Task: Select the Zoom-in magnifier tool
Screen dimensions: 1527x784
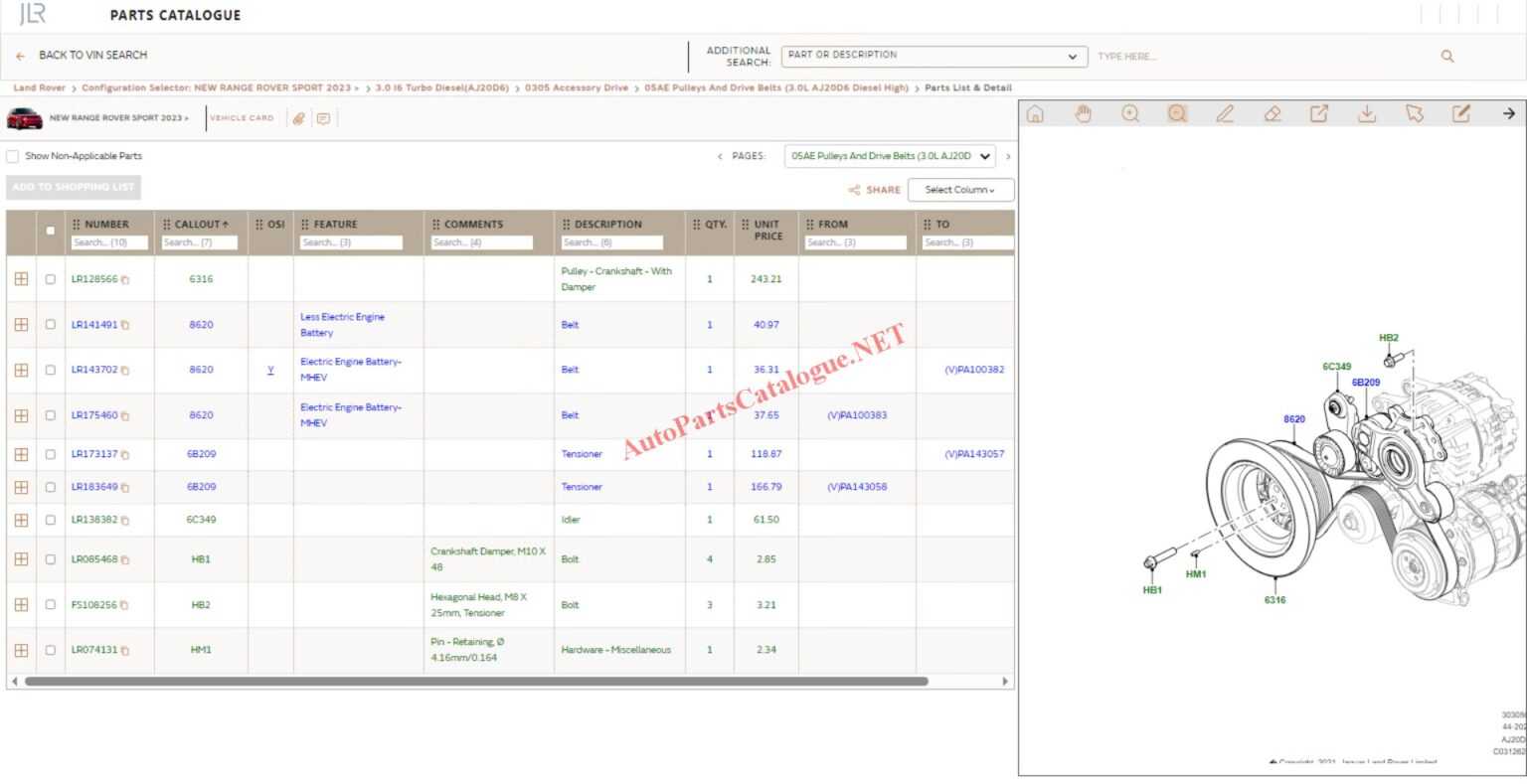Action: tap(1130, 114)
